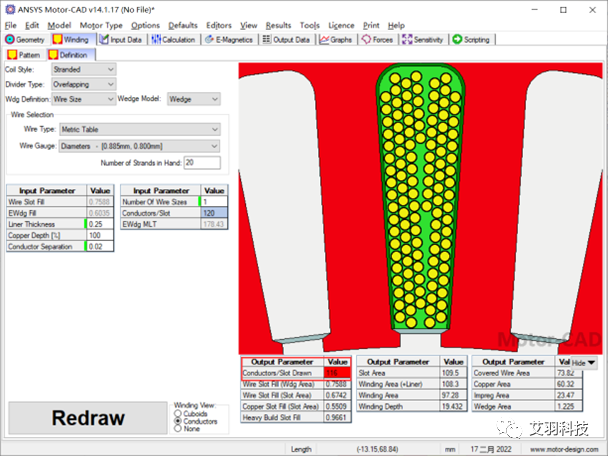Open the Wdg Definition dropdown
This screenshot has height=456, width=608.
tap(84, 99)
